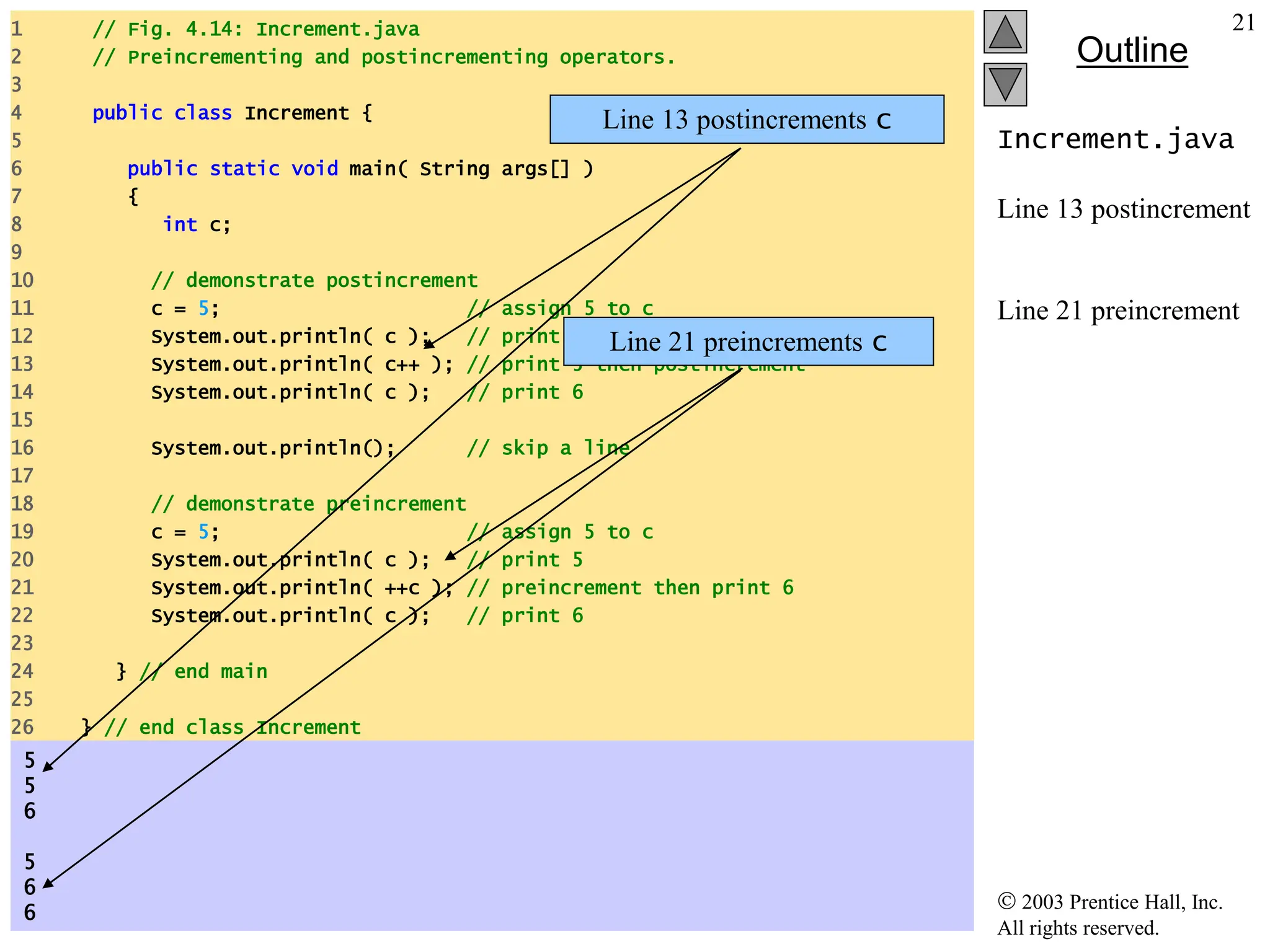Image resolution: width=1270 pixels, height=952 pixels.
Task: Click the println( c ) statement on line 20
Action: tap(290, 560)
